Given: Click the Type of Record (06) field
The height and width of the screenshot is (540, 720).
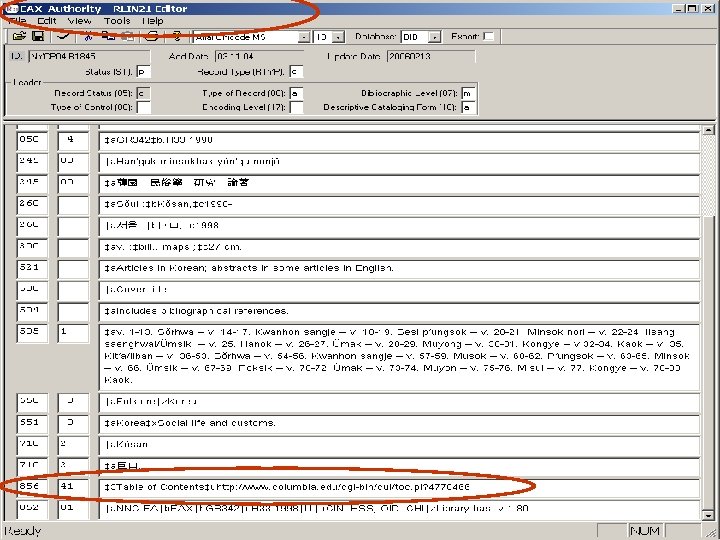Looking at the screenshot, I should pos(296,94).
